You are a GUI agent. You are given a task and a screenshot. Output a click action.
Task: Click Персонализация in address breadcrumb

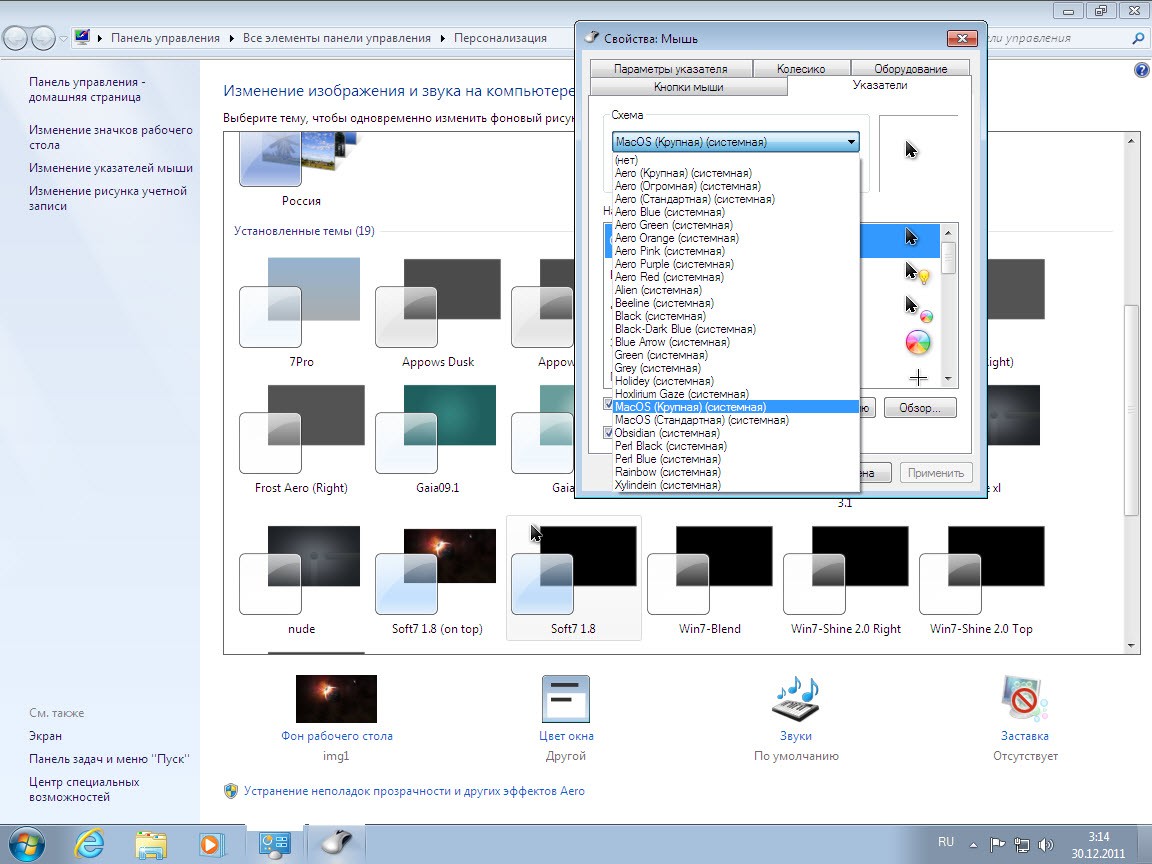pos(500,38)
